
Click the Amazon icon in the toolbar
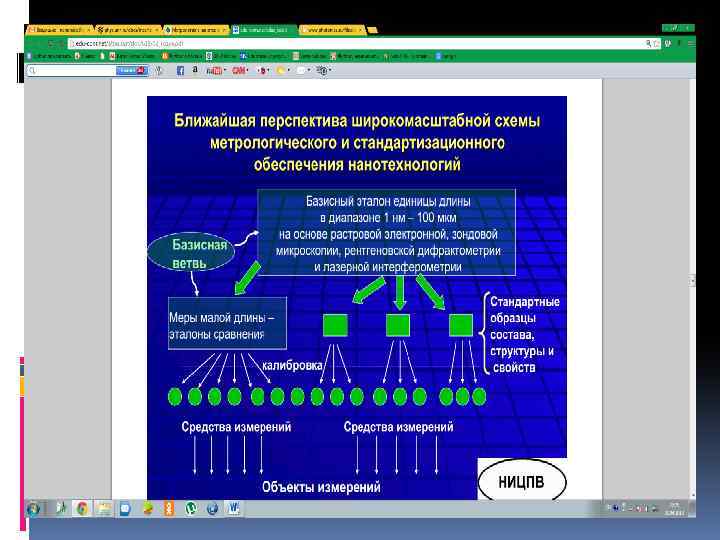[195, 70]
